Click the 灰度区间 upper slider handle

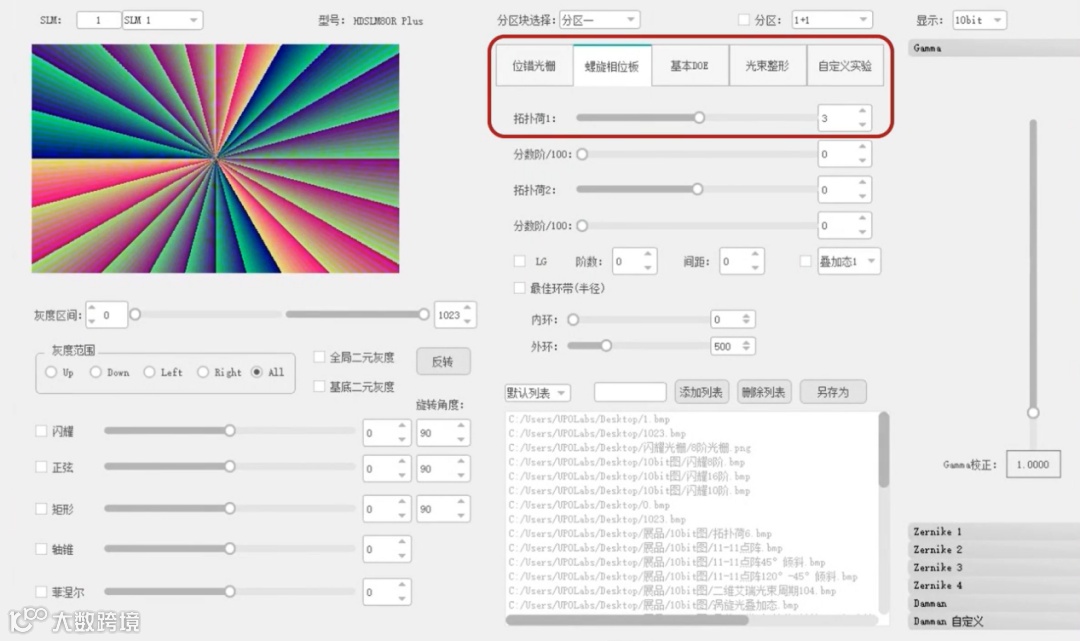(424, 314)
